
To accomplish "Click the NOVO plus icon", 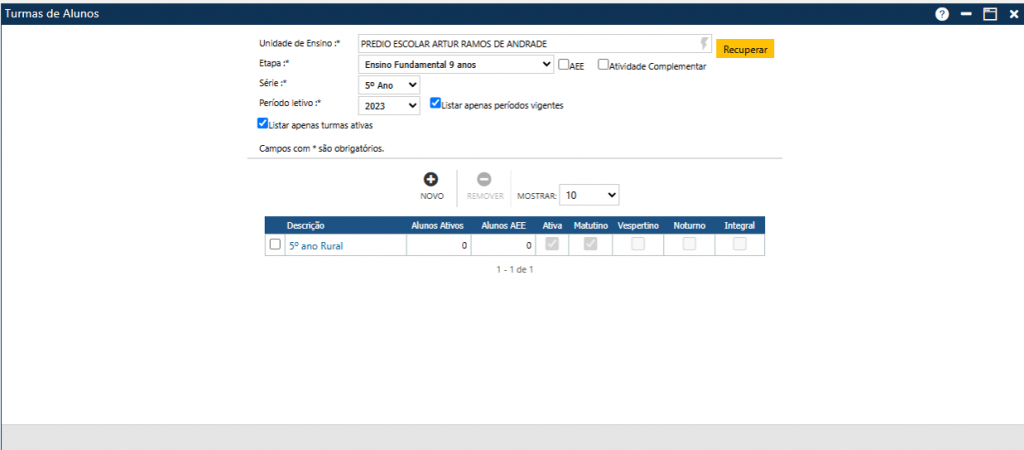I will [x=431, y=178].
